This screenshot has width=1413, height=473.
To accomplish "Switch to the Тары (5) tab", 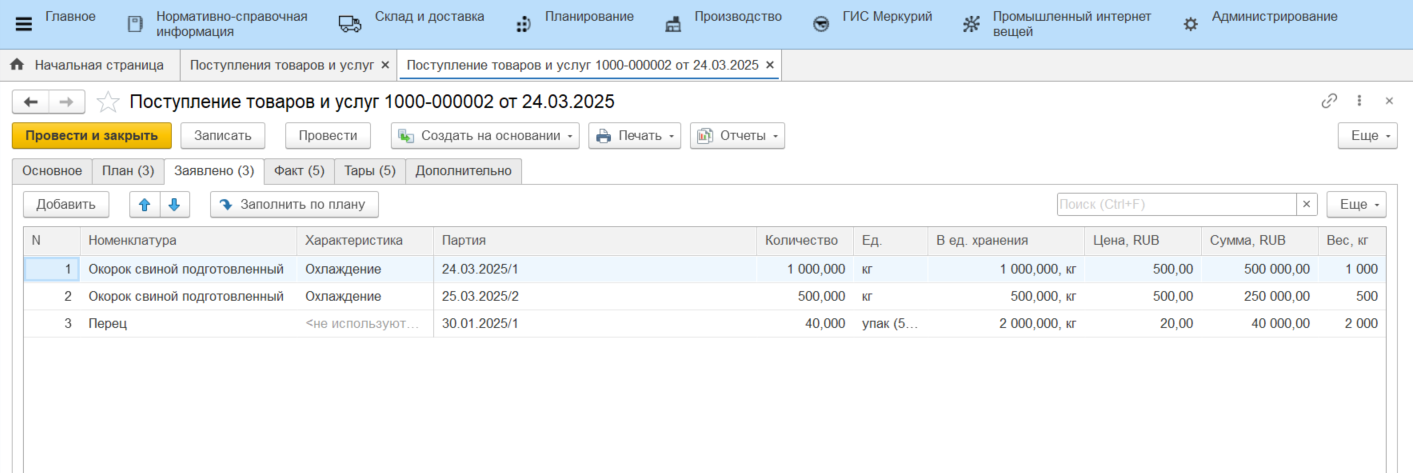I will tap(370, 171).
